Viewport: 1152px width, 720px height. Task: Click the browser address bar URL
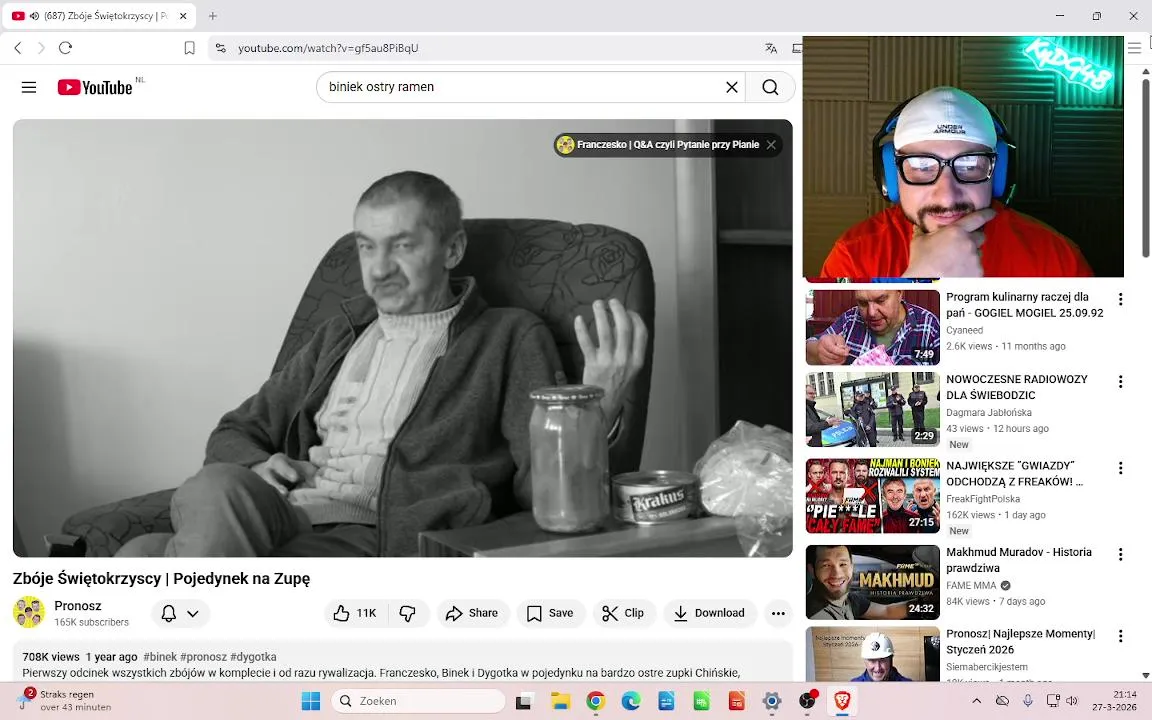(x=328, y=48)
